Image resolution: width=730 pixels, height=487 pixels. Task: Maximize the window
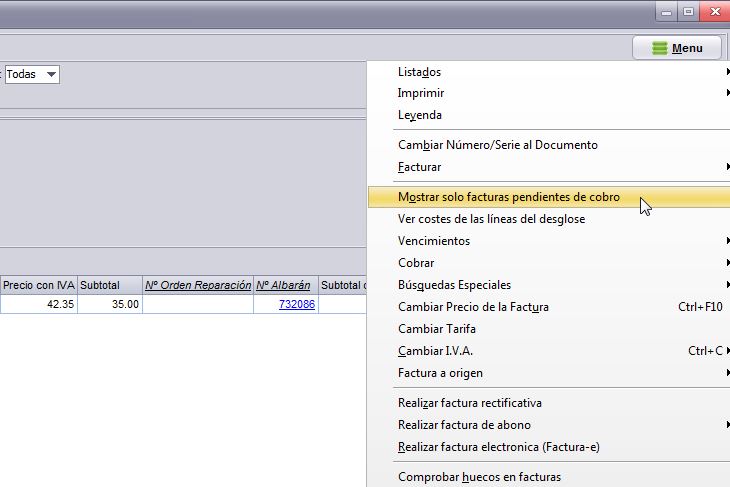pos(688,12)
